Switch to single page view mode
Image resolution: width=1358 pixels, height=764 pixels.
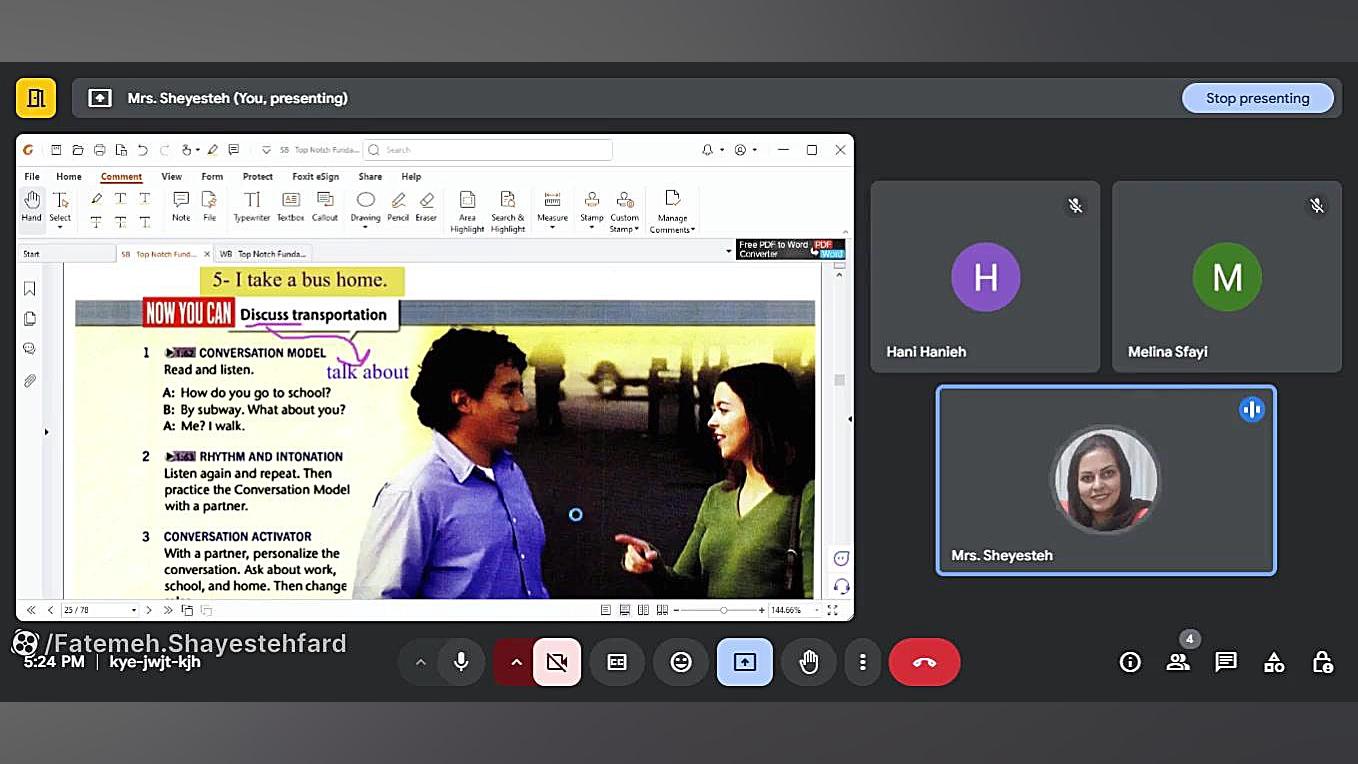pyautogui.click(x=606, y=610)
